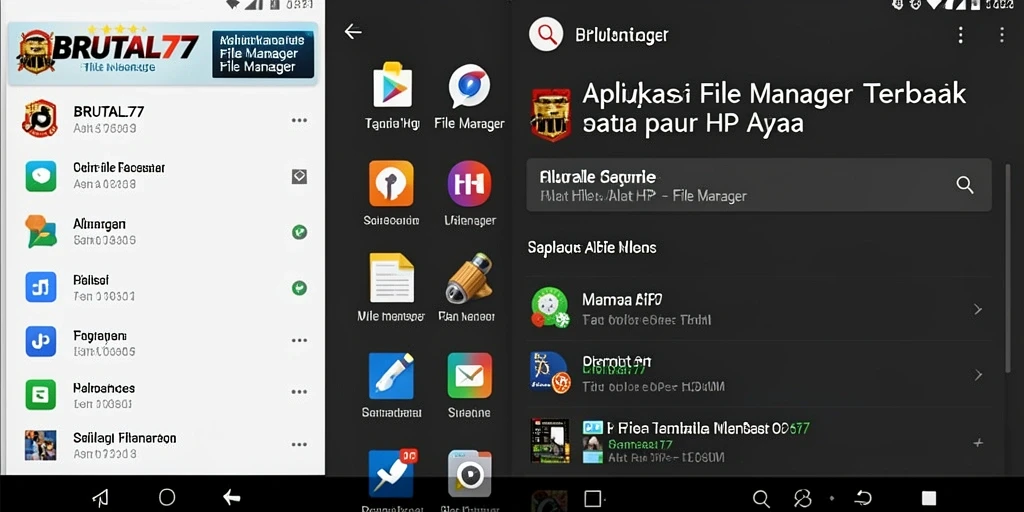Open the three-dot menu on the Palroances row

[299, 392]
